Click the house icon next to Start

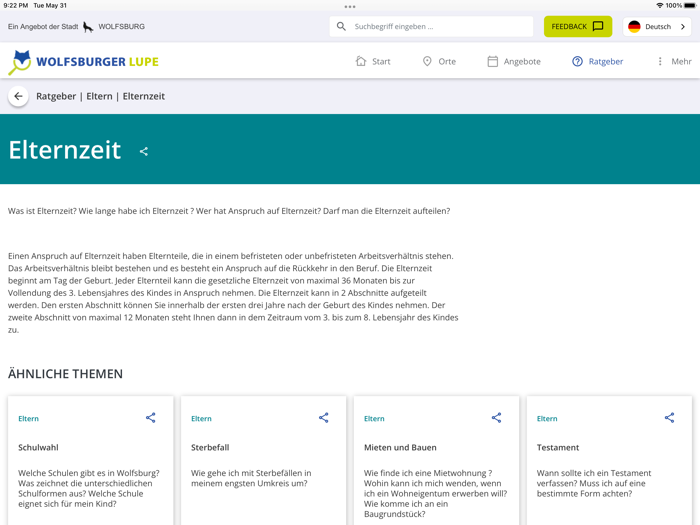point(361,61)
